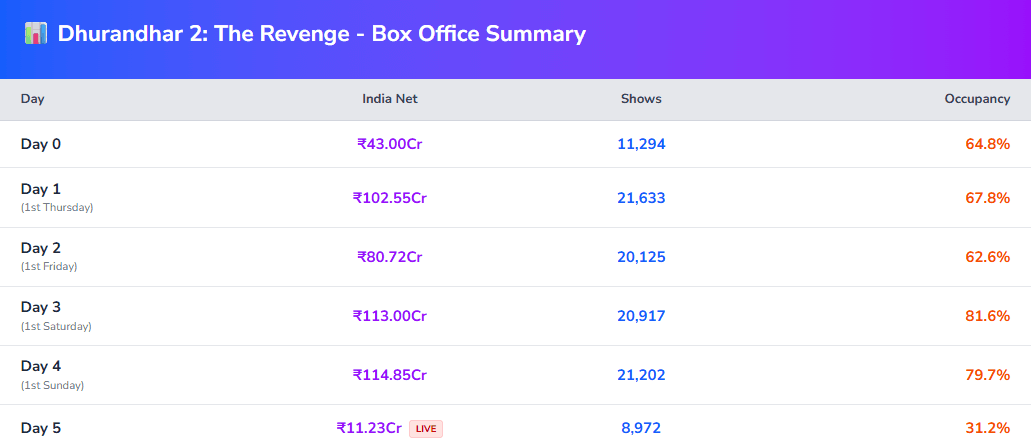The width and height of the screenshot is (1031, 448).
Task: Click the bar chart icon in header
Action: point(35,33)
